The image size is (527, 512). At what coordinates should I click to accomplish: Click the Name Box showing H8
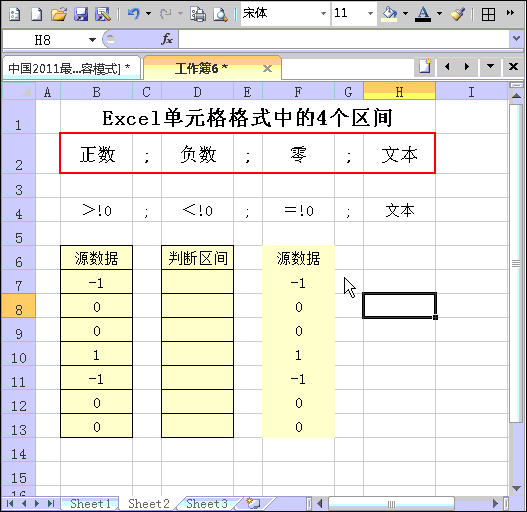43,40
